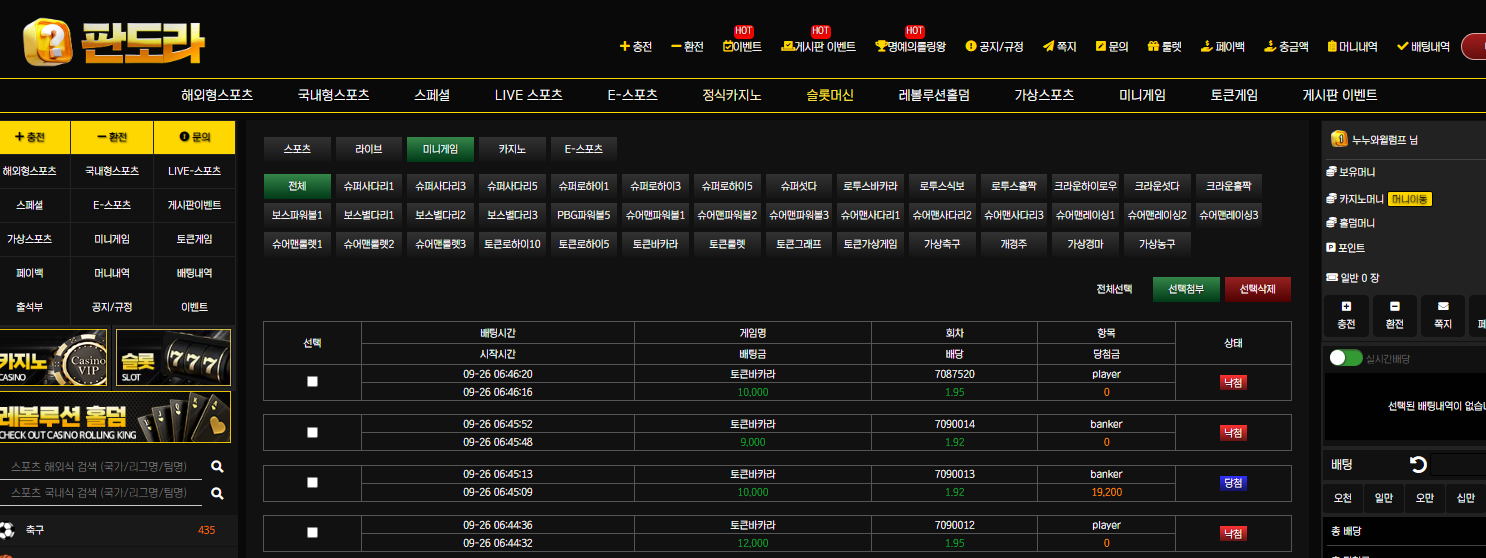The image size is (1486, 558).
Task: Click the 판도라 logo in the header
Action: [x=114, y=42]
